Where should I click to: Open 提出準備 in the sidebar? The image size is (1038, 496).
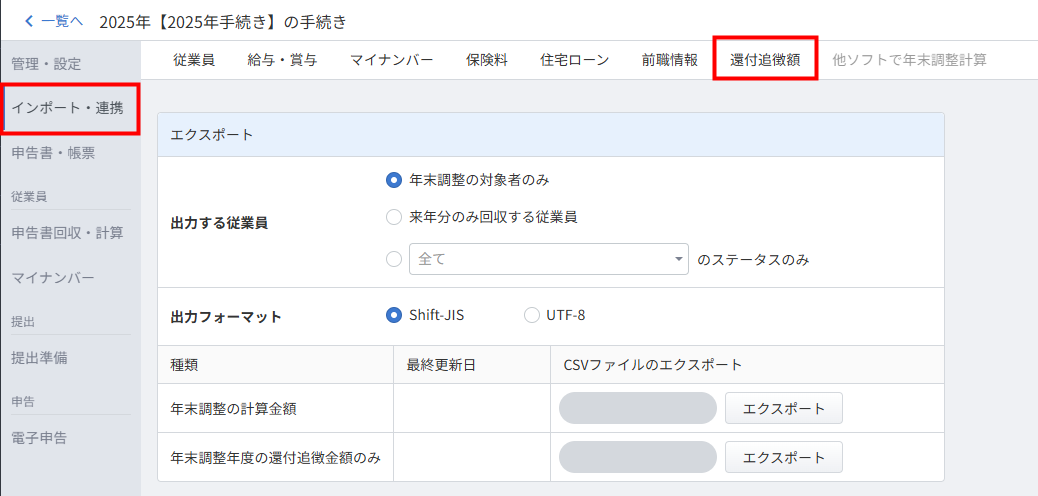pos(39,357)
